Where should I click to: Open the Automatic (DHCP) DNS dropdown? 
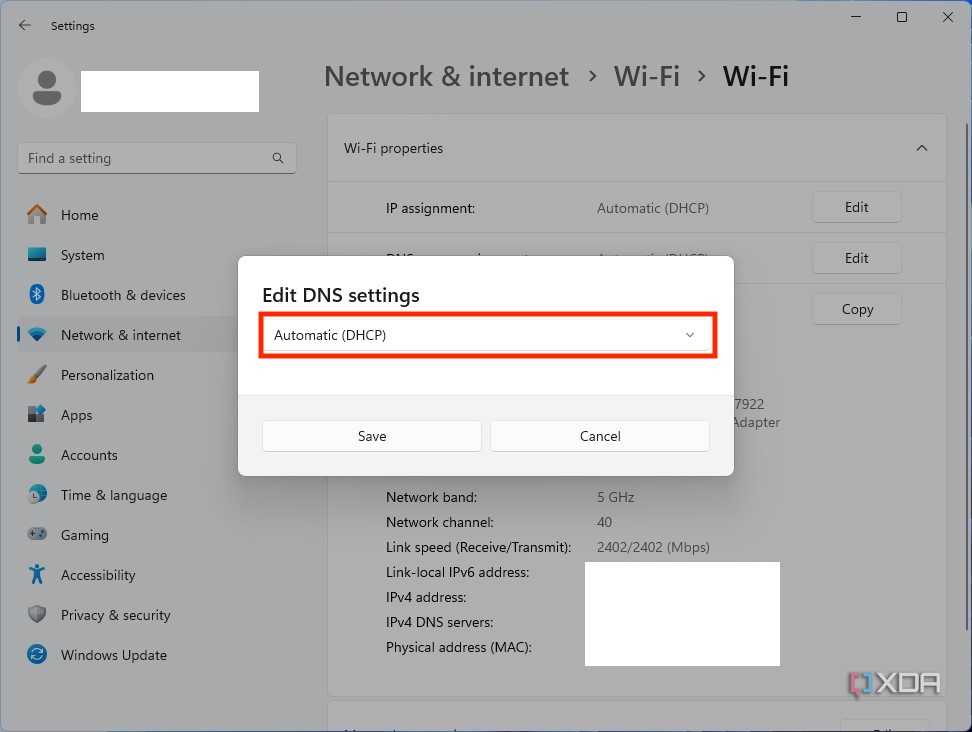(x=487, y=335)
